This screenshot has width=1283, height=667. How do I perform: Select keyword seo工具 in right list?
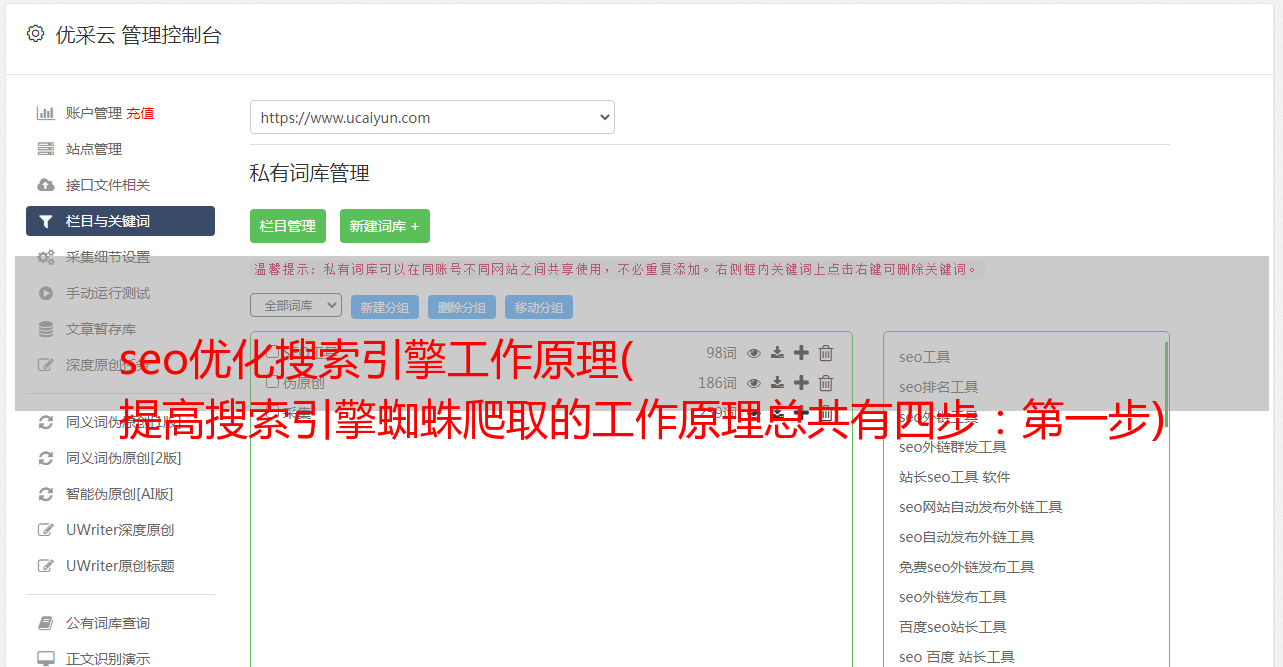click(925, 357)
